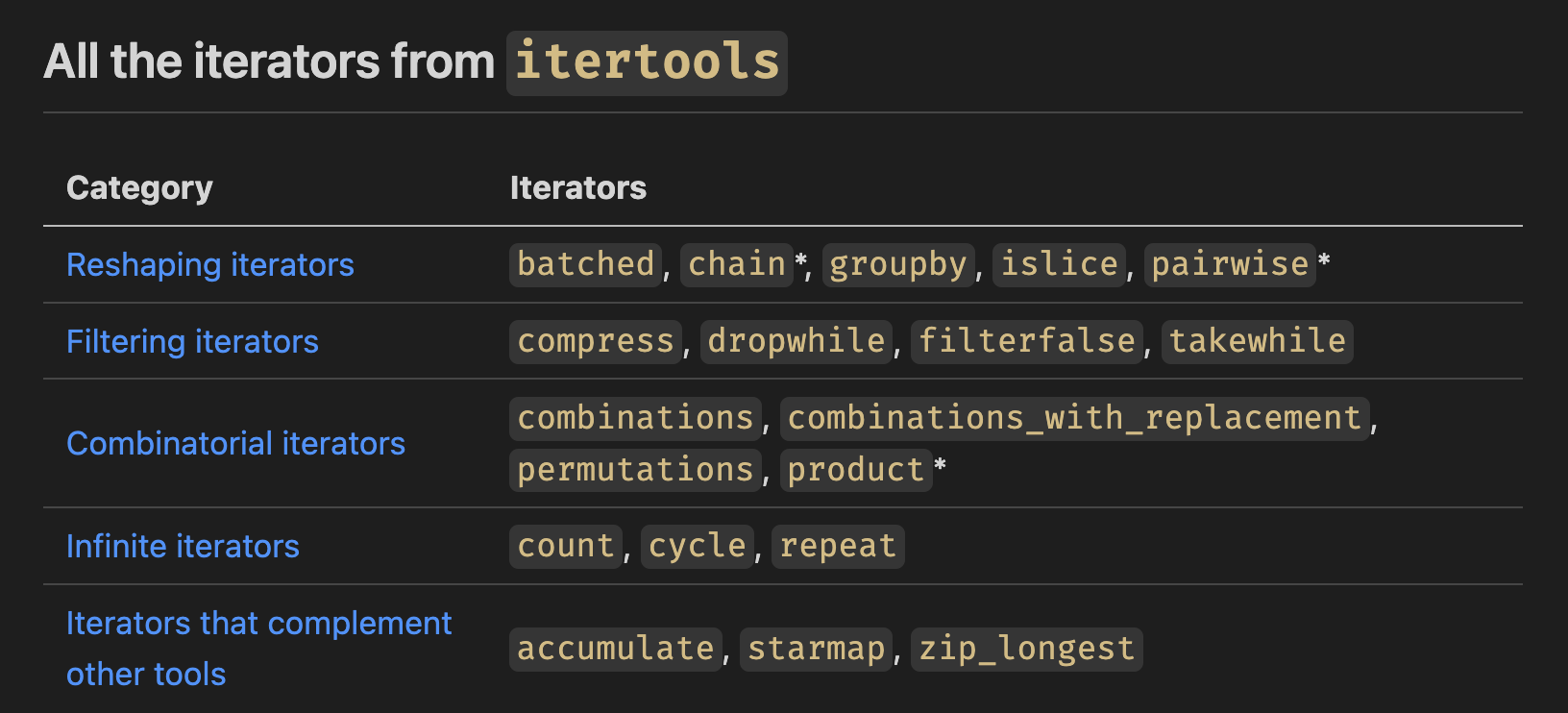Viewport: 1568px width, 713px height.
Task: Select the groupby code label
Action: coord(898,264)
